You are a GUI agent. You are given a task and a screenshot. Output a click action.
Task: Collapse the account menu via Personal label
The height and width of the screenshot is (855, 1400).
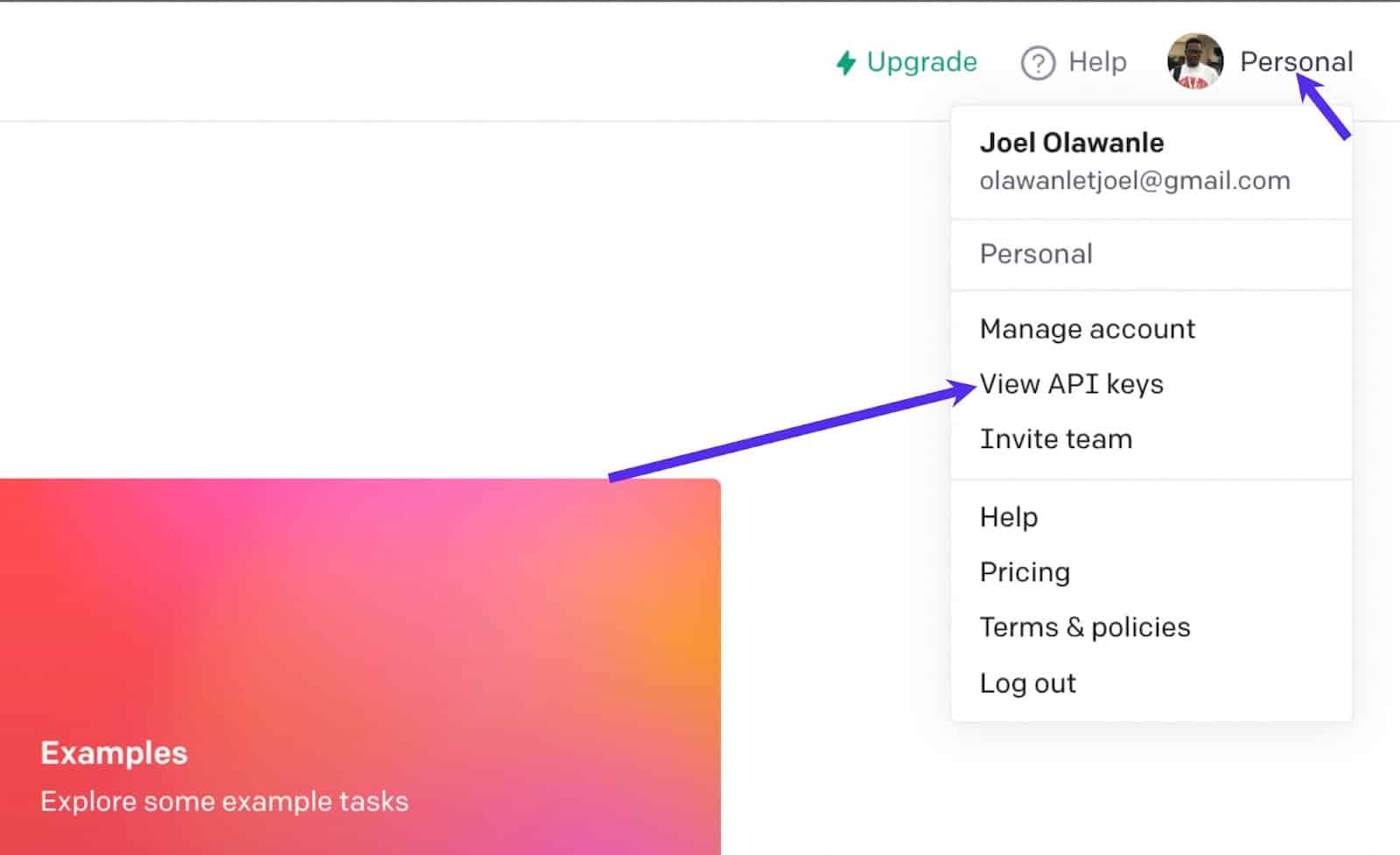[1297, 61]
